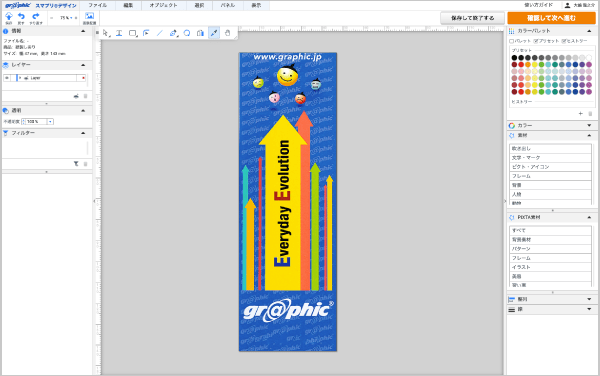Choose the rectangle shape tool

(133, 33)
